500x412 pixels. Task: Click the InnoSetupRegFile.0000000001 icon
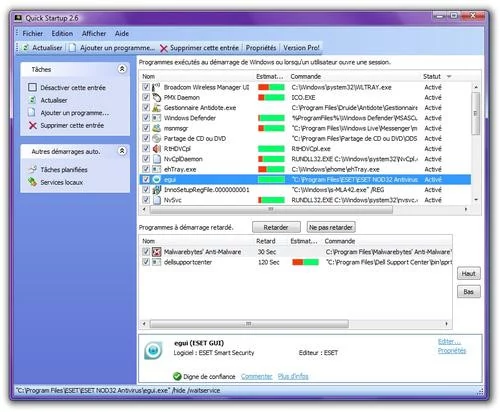[x=156, y=190]
